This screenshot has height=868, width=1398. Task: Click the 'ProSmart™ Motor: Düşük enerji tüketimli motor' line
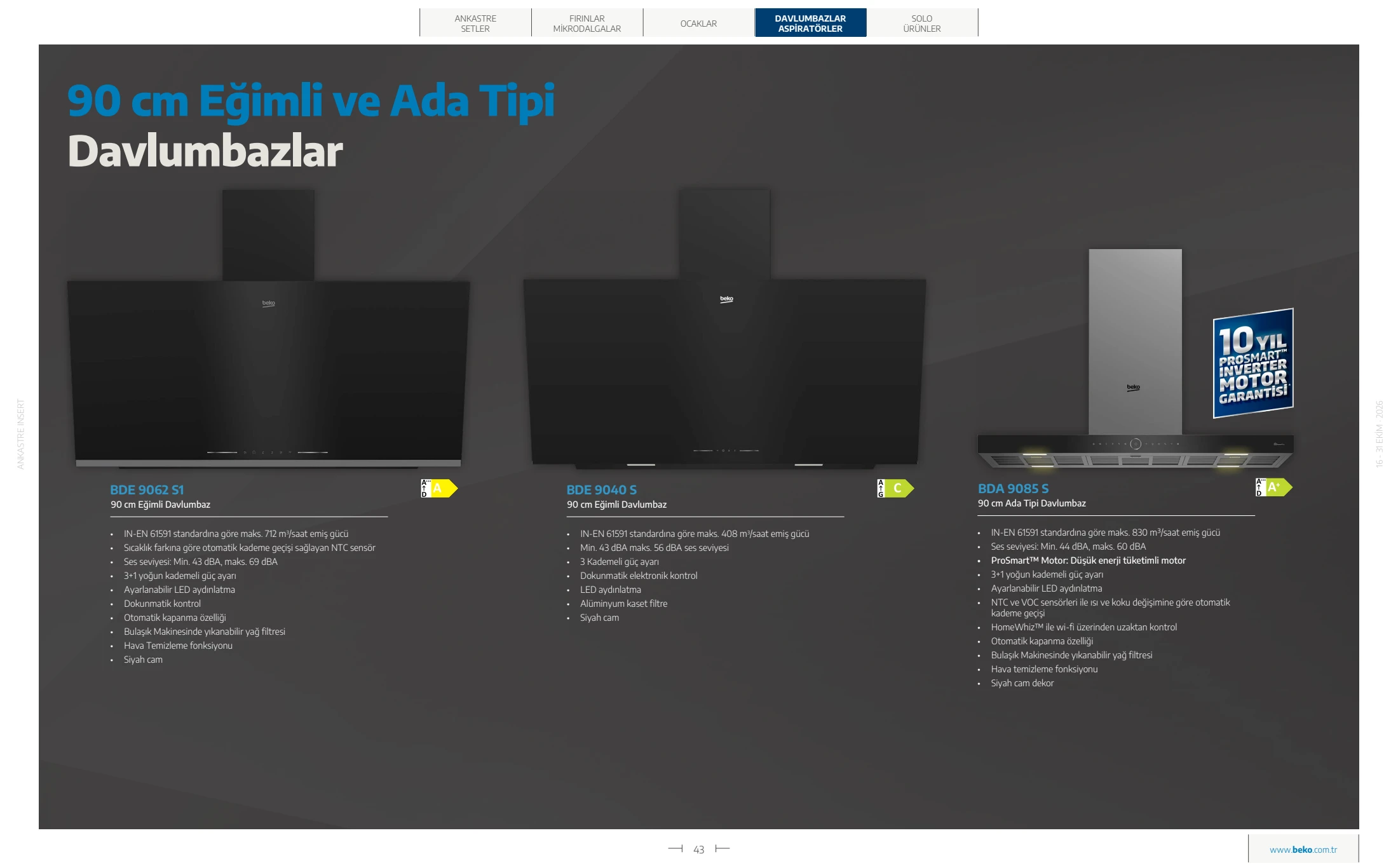tap(1088, 560)
